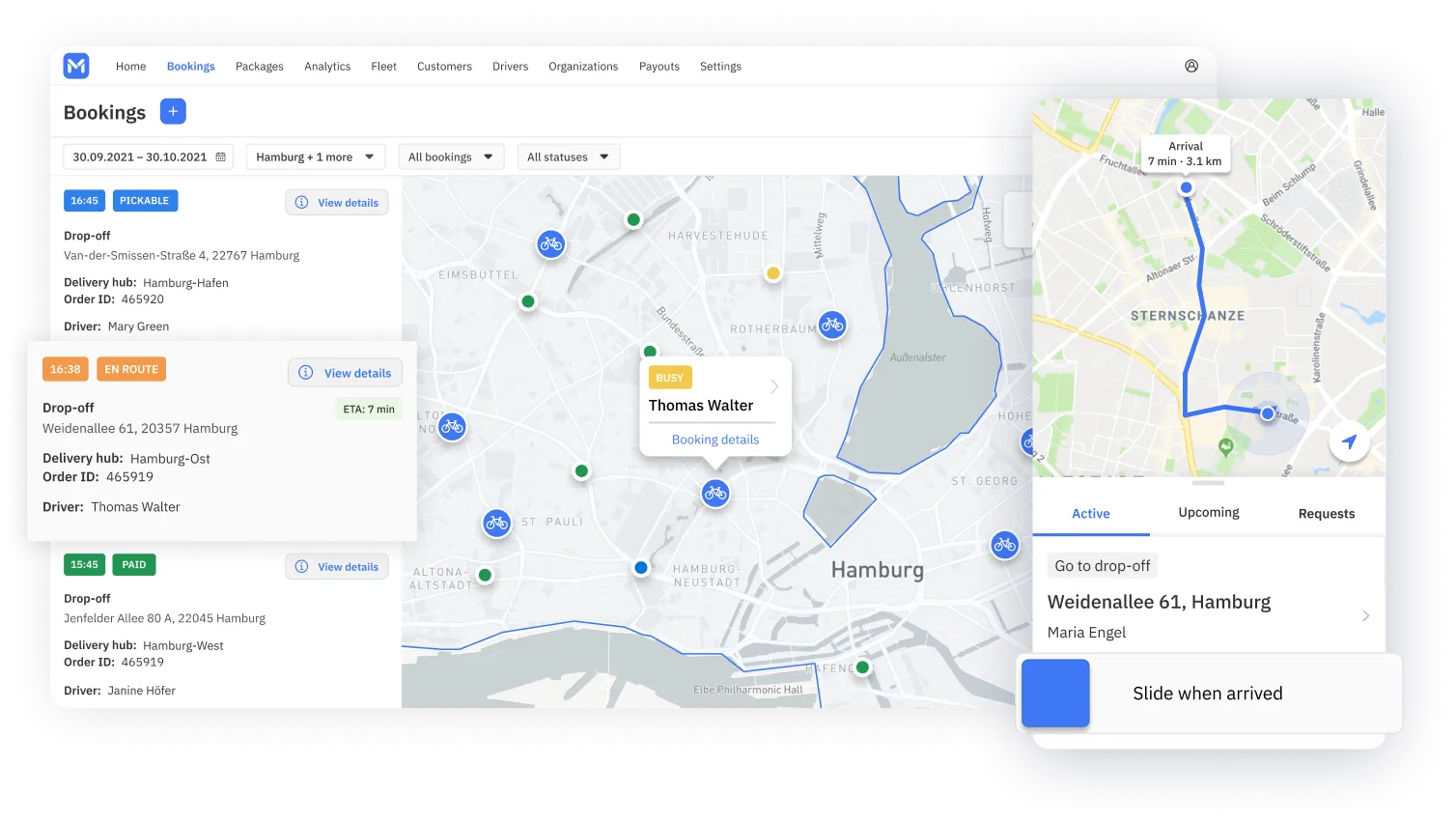Click bike marker below Thomas Walter popup
Image resolution: width=1456 pixels, height=823 pixels.
[715, 494]
